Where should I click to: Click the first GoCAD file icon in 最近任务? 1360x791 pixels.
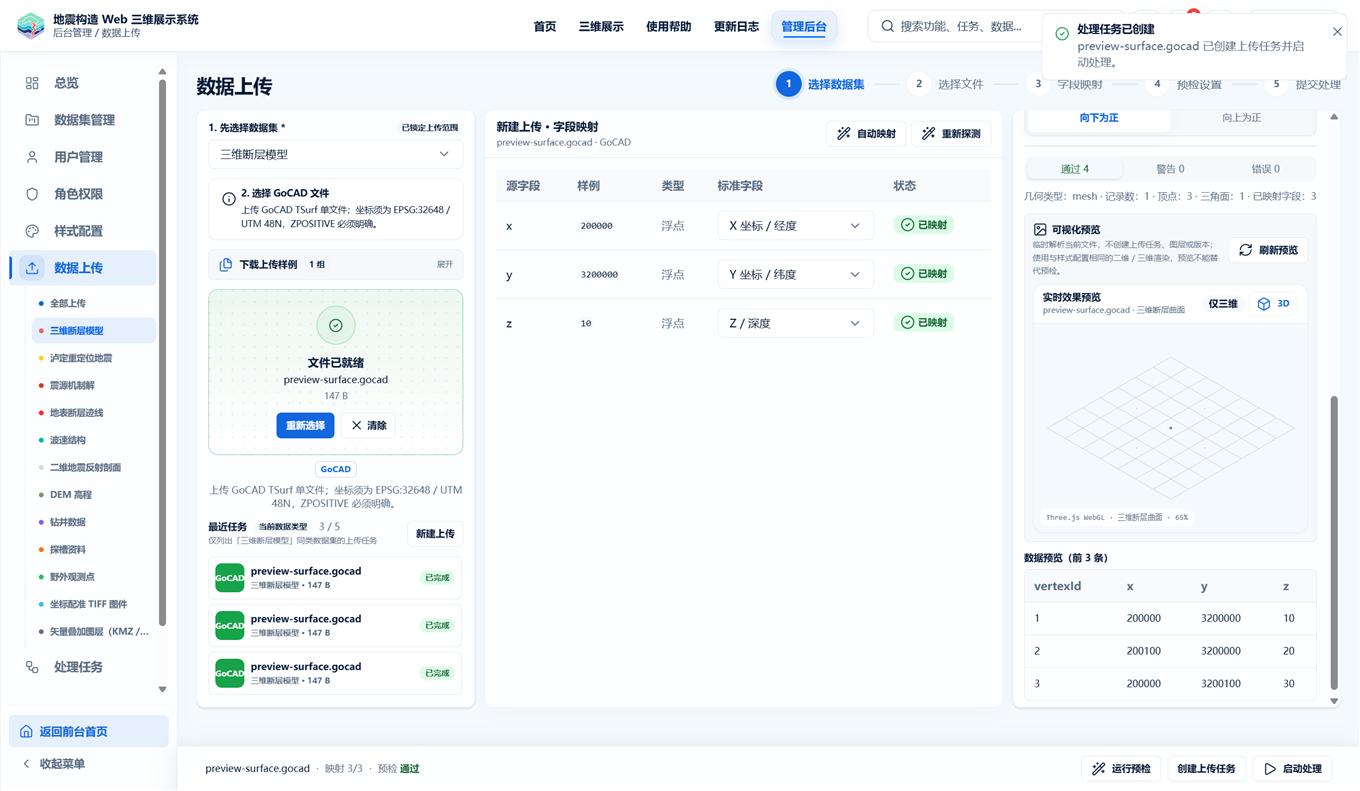[x=229, y=578]
